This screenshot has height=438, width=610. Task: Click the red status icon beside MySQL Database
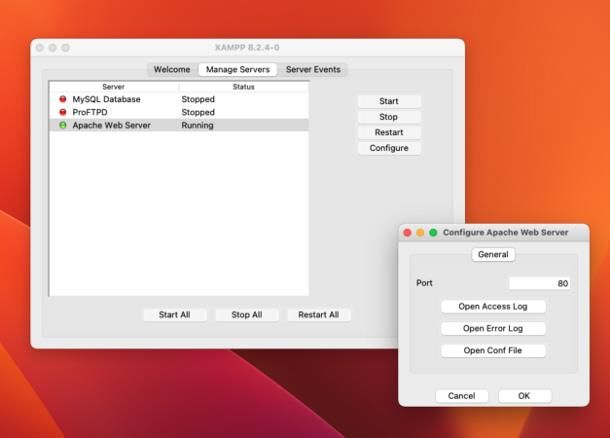point(63,99)
